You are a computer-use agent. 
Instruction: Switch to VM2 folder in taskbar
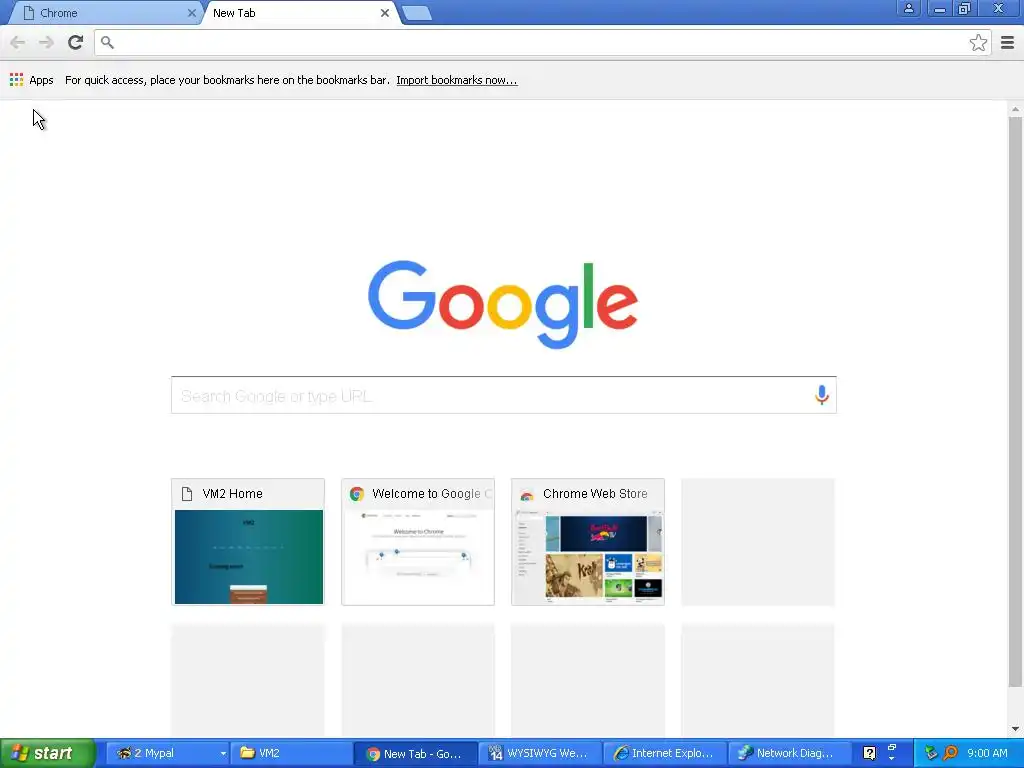[291, 753]
